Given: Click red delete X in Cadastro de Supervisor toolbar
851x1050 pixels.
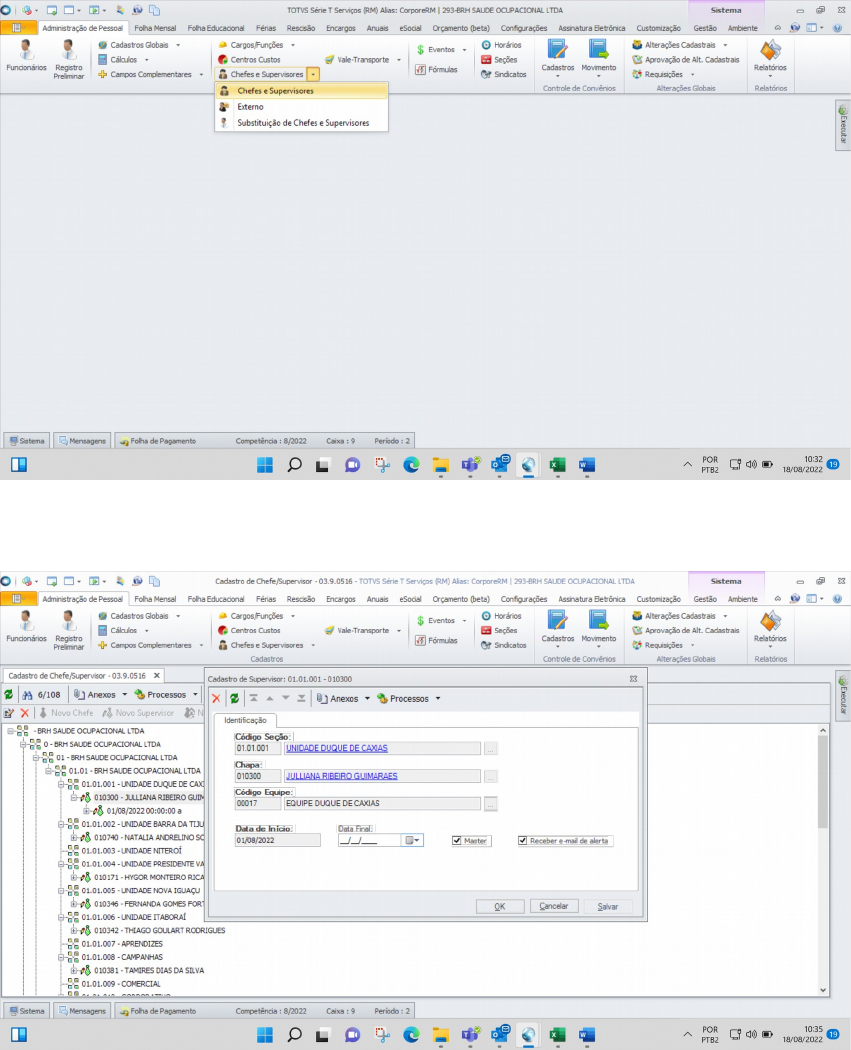Looking at the screenshot, I should (x=216, y=699).
